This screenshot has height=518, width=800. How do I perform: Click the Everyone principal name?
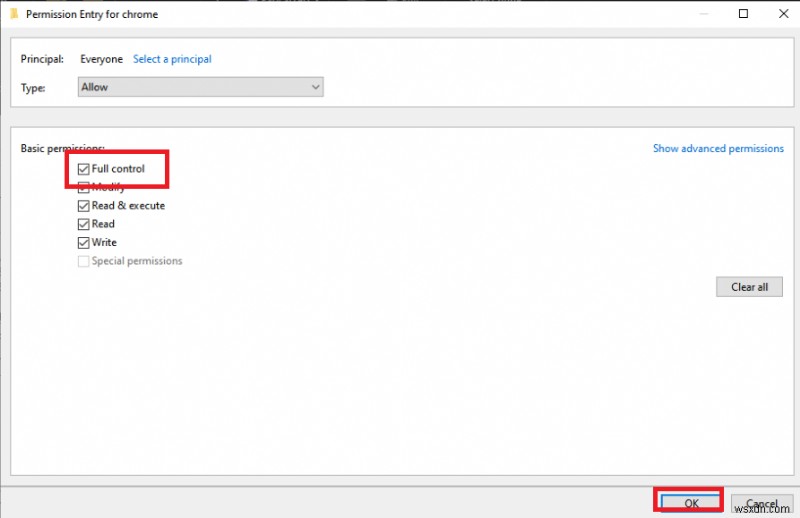click(102, 59)
